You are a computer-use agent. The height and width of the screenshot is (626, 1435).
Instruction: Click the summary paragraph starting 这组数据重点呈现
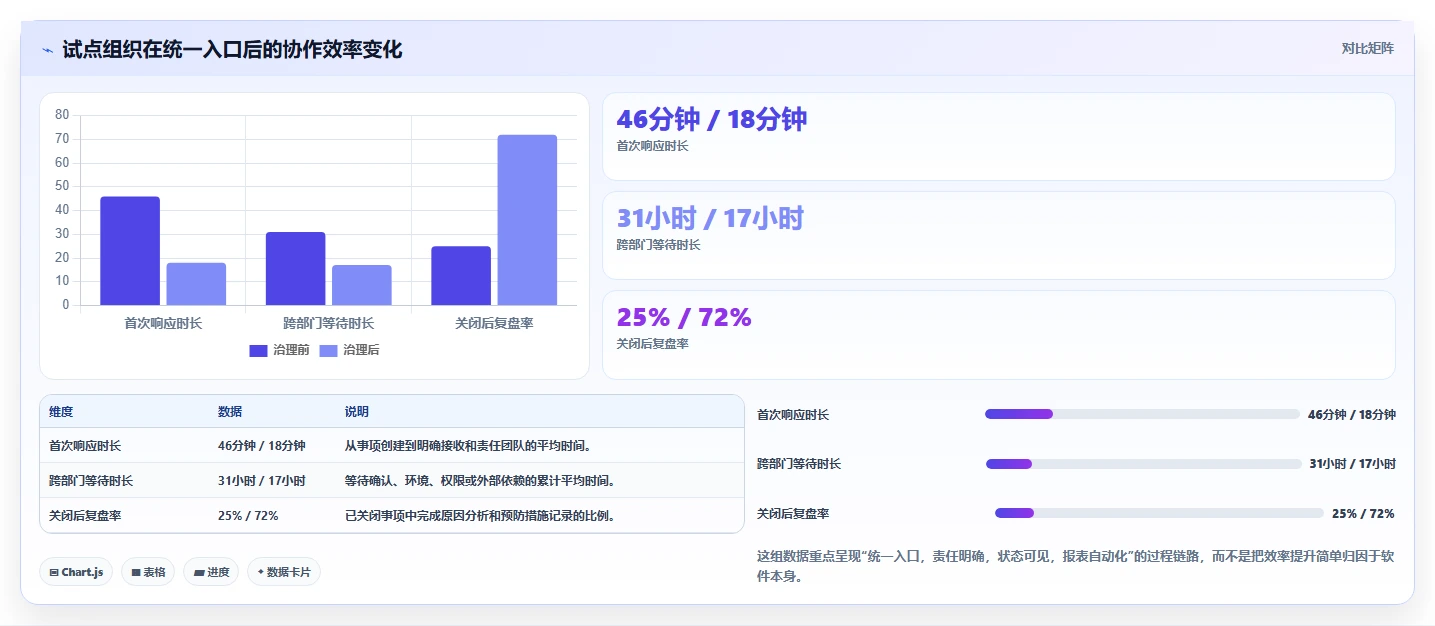point(1076,566)
